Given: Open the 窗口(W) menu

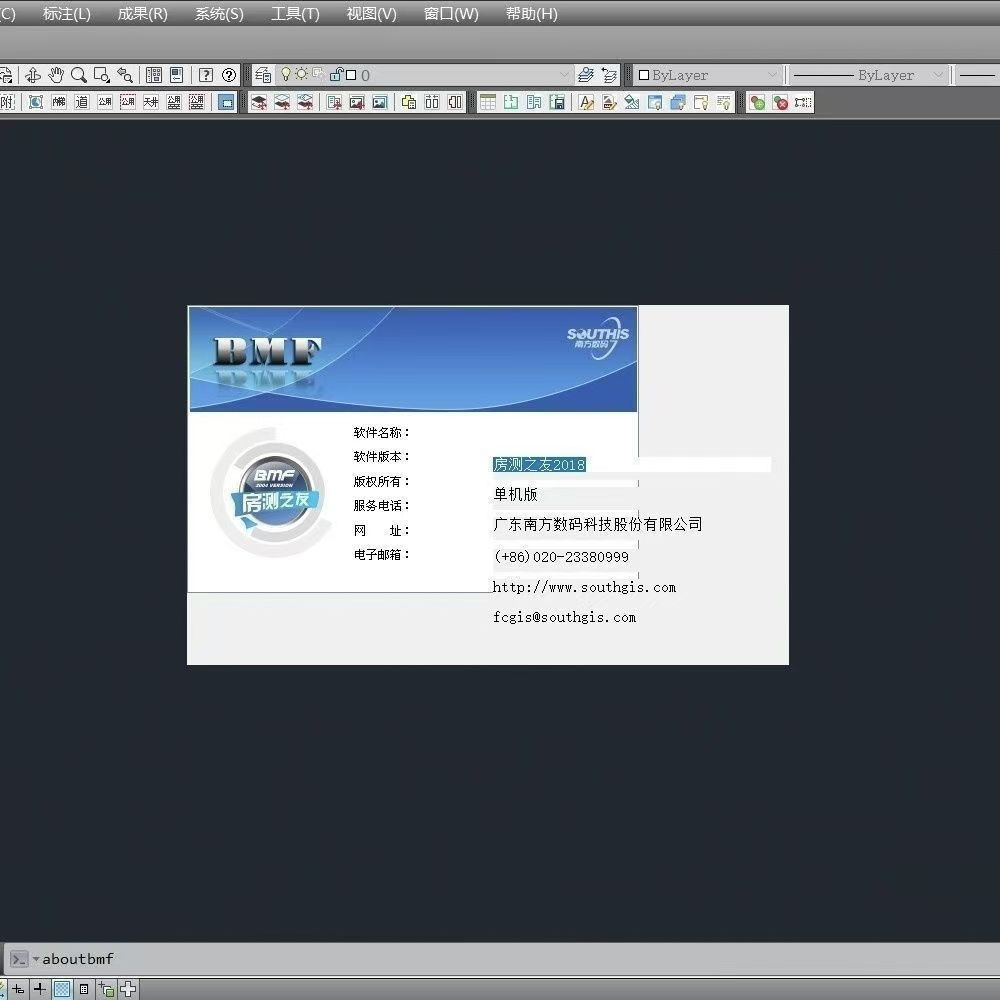Looking at the screenshot, I should (451, 13).
